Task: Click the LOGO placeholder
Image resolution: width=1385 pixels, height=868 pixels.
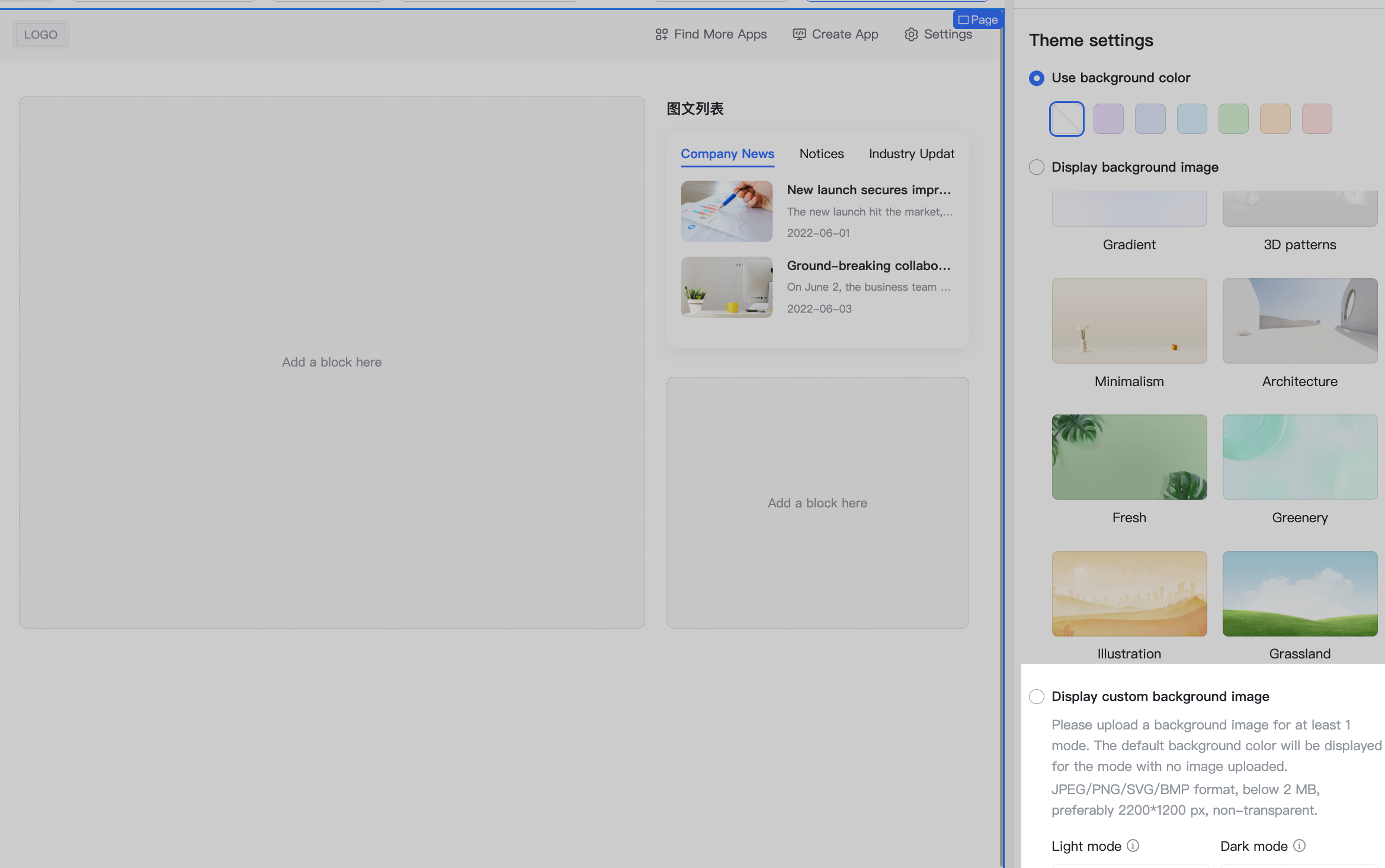Action: click(x=40, y=34)
